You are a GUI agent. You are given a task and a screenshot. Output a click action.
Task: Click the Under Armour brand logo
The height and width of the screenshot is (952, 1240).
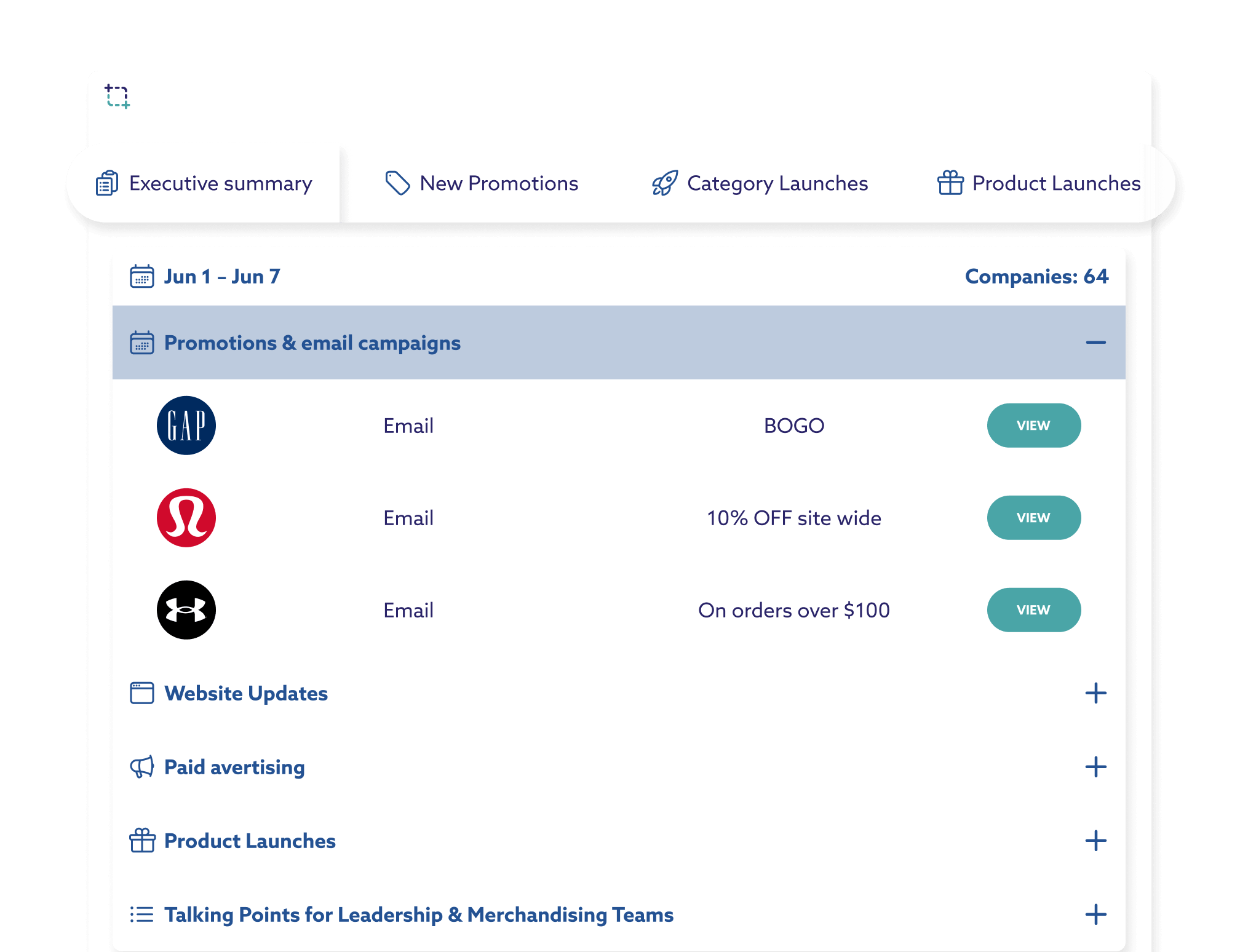[x=186, y=610]
